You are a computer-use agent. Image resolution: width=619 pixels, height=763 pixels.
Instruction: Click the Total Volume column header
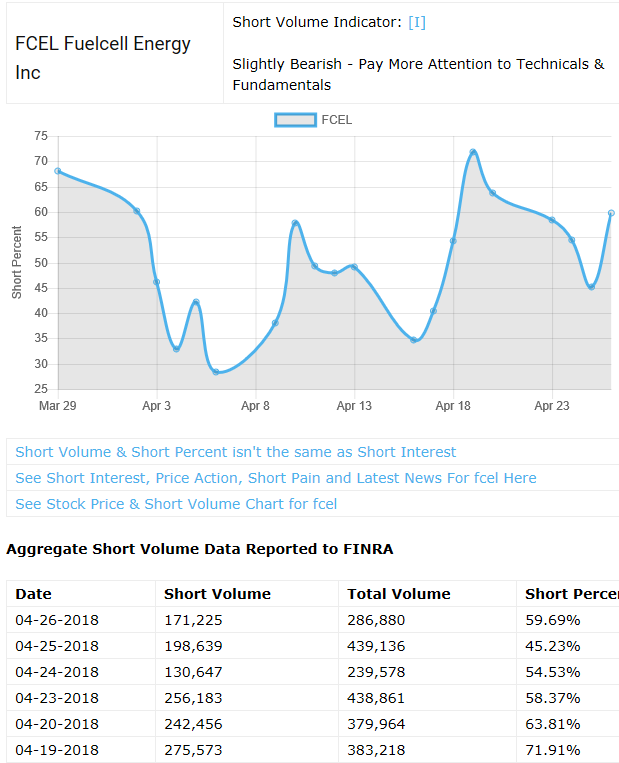(398, 594)
